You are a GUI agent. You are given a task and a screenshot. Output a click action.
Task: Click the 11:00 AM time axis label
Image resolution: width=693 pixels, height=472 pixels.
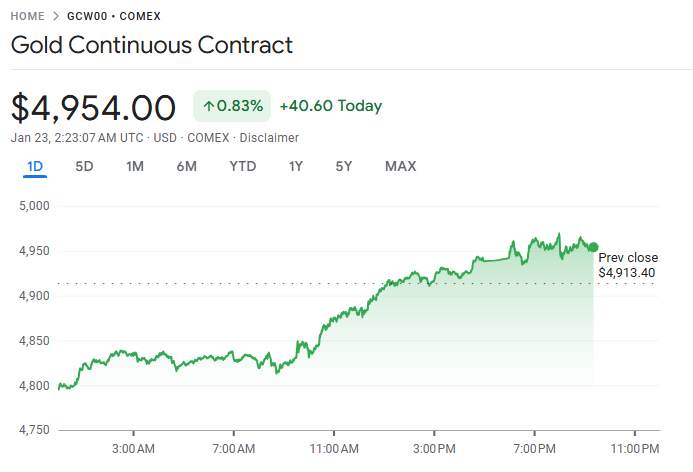pos(335,447)
